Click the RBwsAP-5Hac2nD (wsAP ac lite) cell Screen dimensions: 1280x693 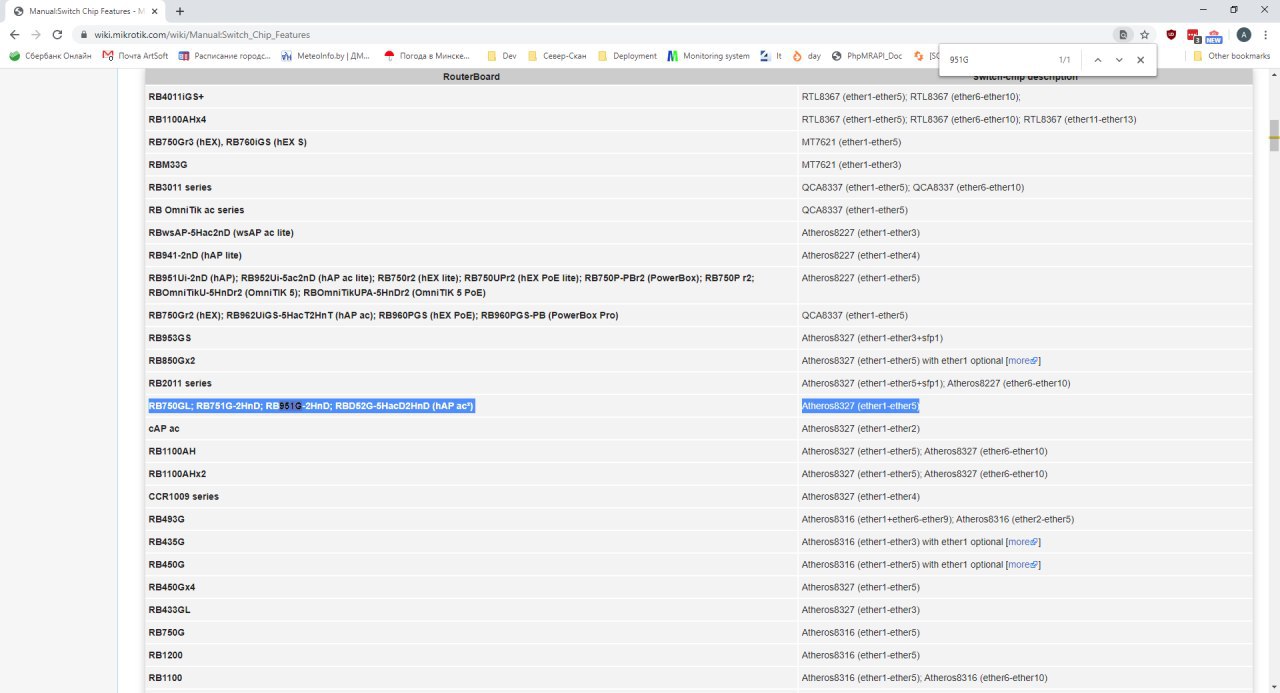(x=471, y=232)
